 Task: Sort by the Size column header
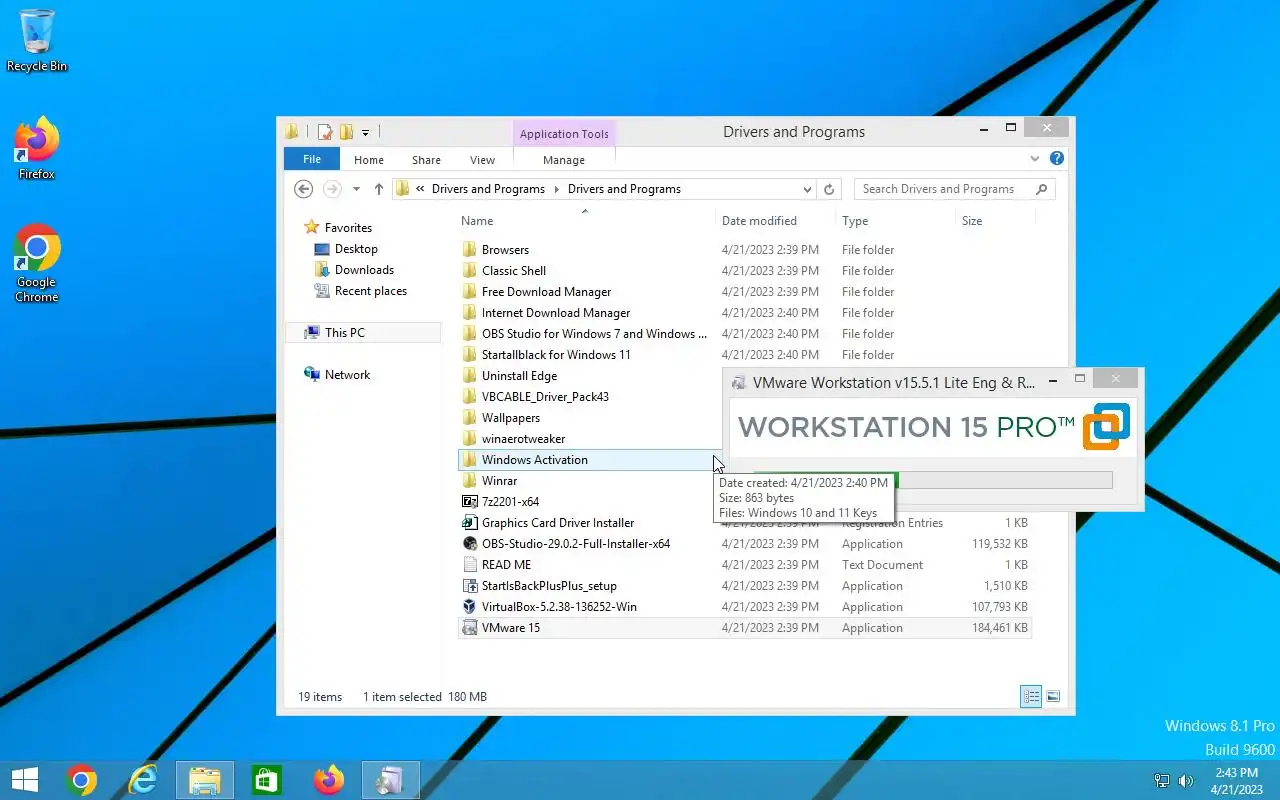[993, 221]
